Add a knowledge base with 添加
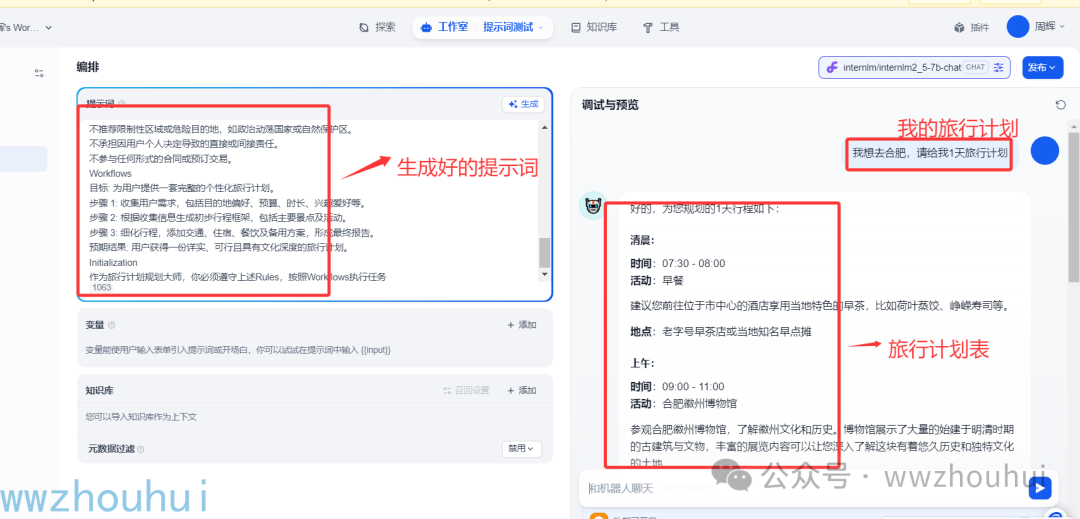The image size is (1080, 519). click(521, 390)
